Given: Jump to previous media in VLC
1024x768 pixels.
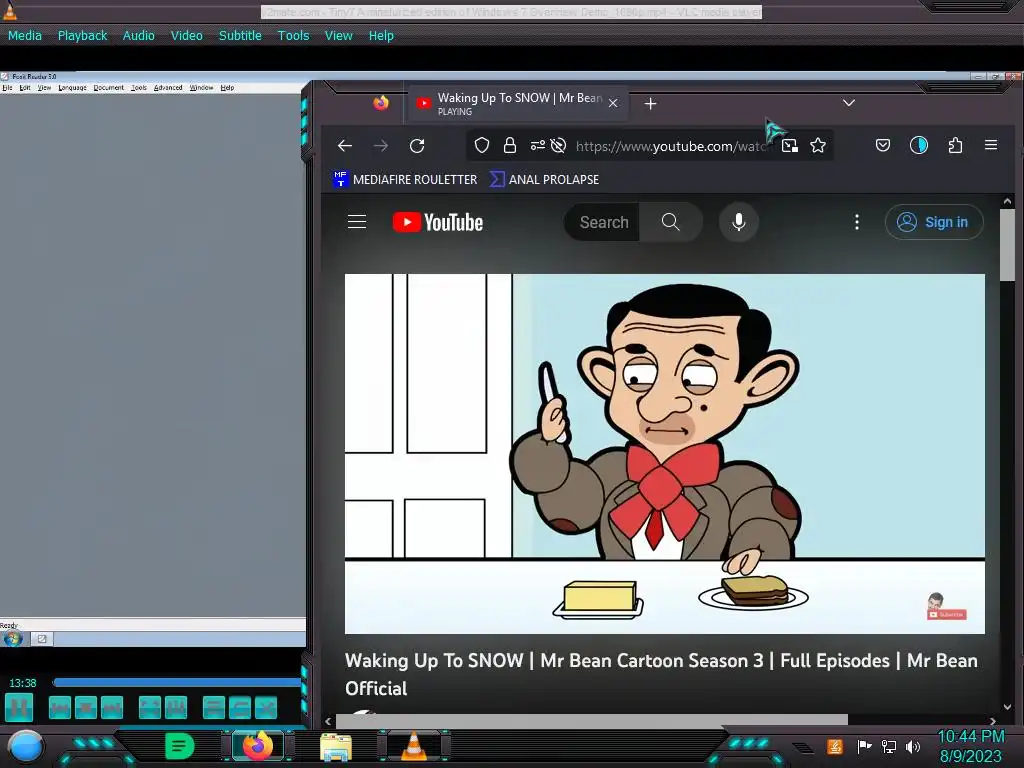Looking at the screenshot, I should 60,707.
